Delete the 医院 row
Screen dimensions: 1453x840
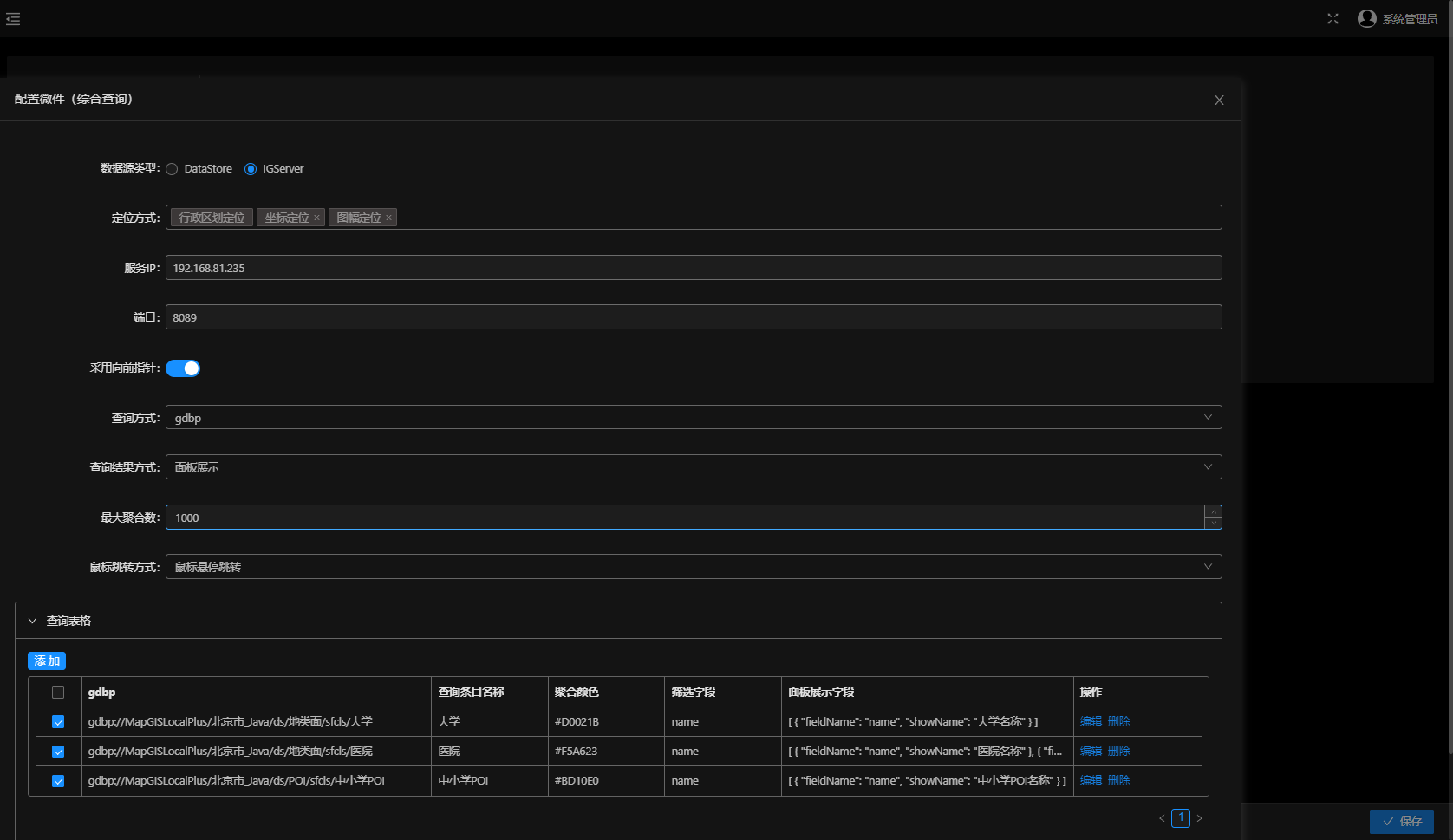click(1119, 751)
